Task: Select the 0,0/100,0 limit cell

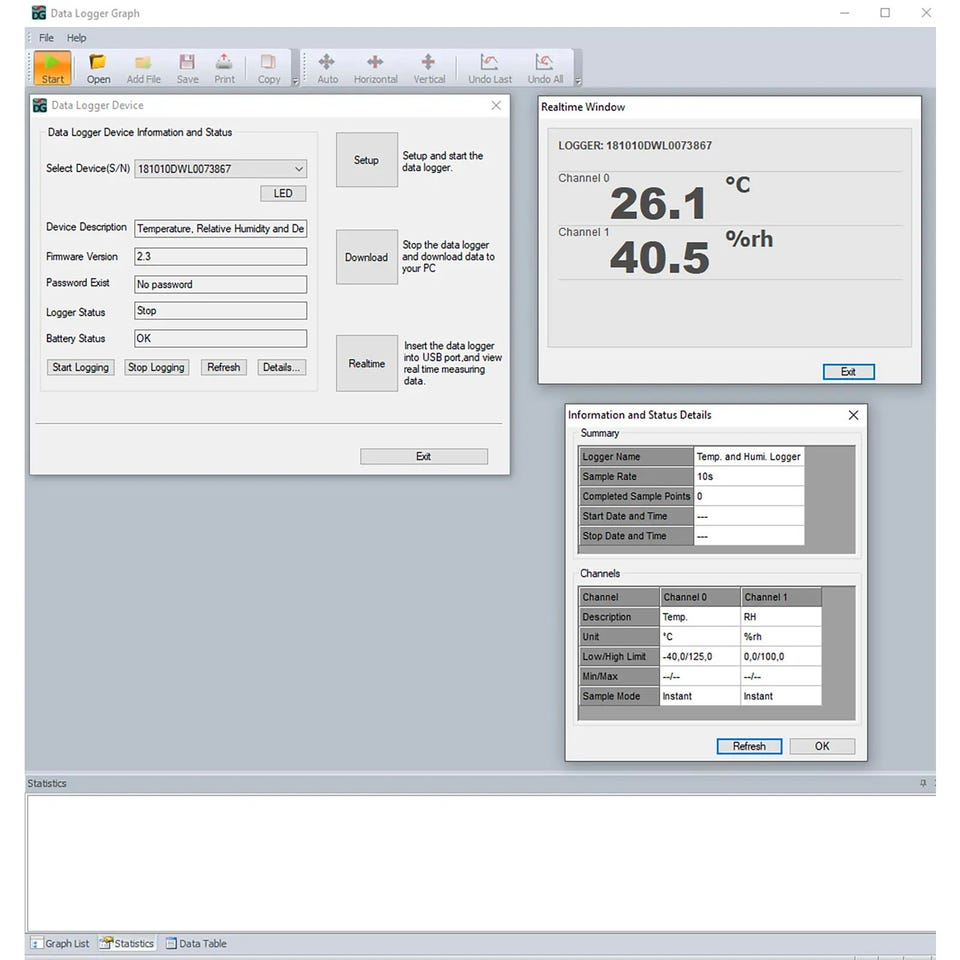Action: [782, 656]
